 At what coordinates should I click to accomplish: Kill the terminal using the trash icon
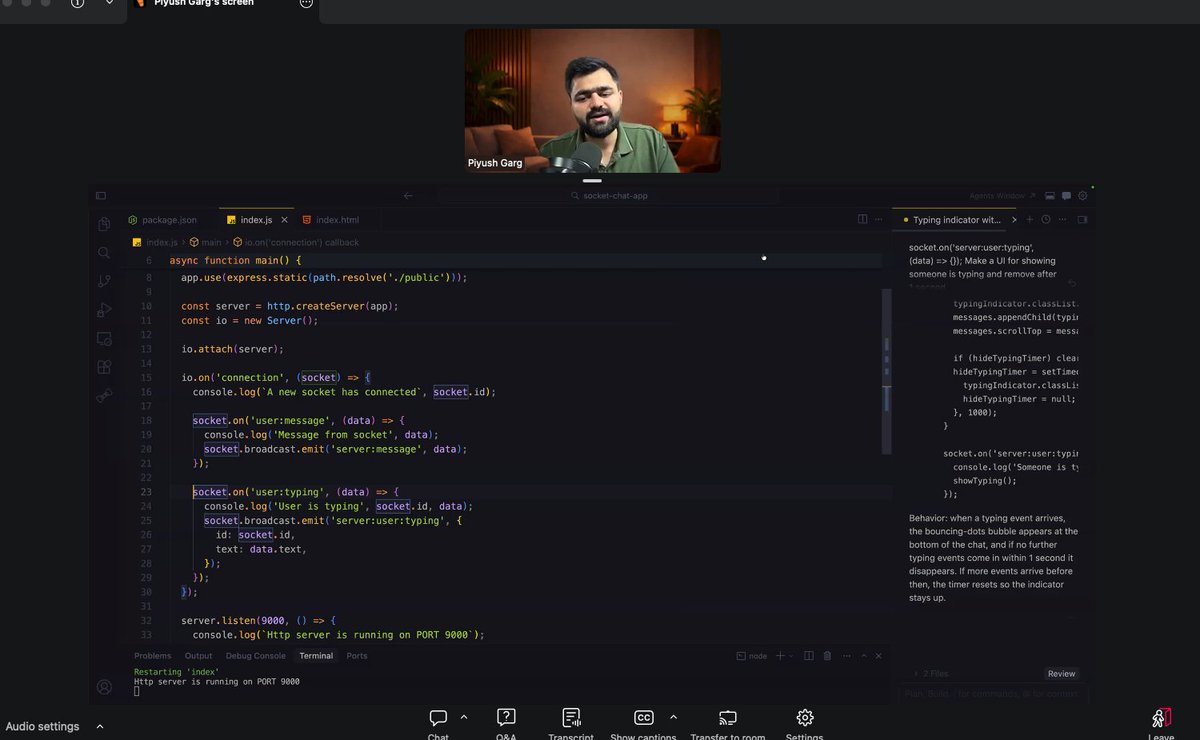pos(827,655)
